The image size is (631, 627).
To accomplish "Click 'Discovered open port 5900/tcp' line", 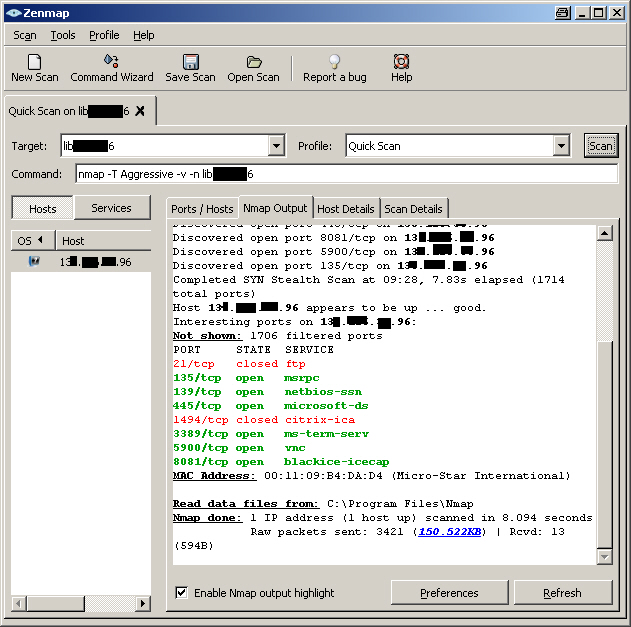I will tap(334, 252).
